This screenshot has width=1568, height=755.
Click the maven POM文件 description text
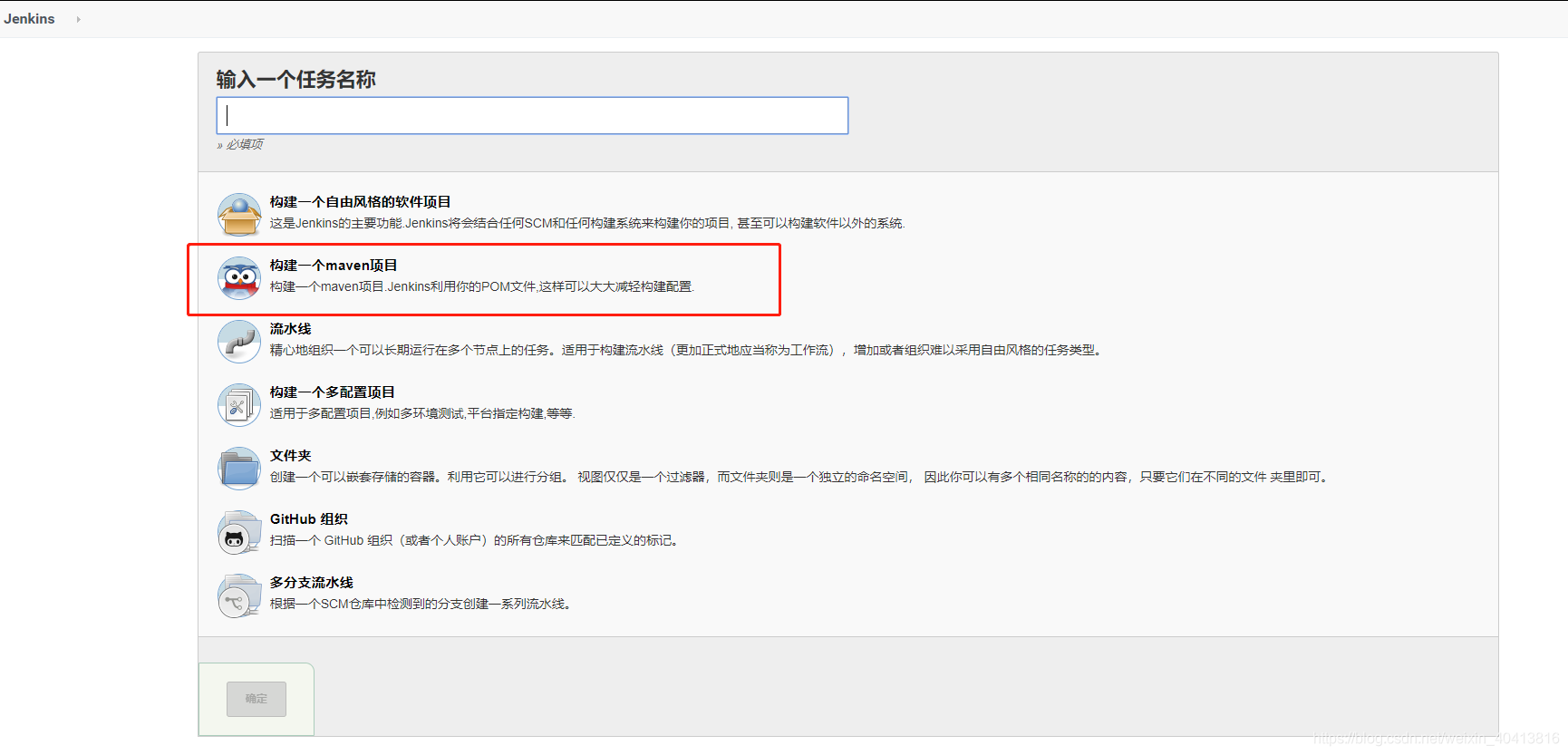[x=481, y=286]
